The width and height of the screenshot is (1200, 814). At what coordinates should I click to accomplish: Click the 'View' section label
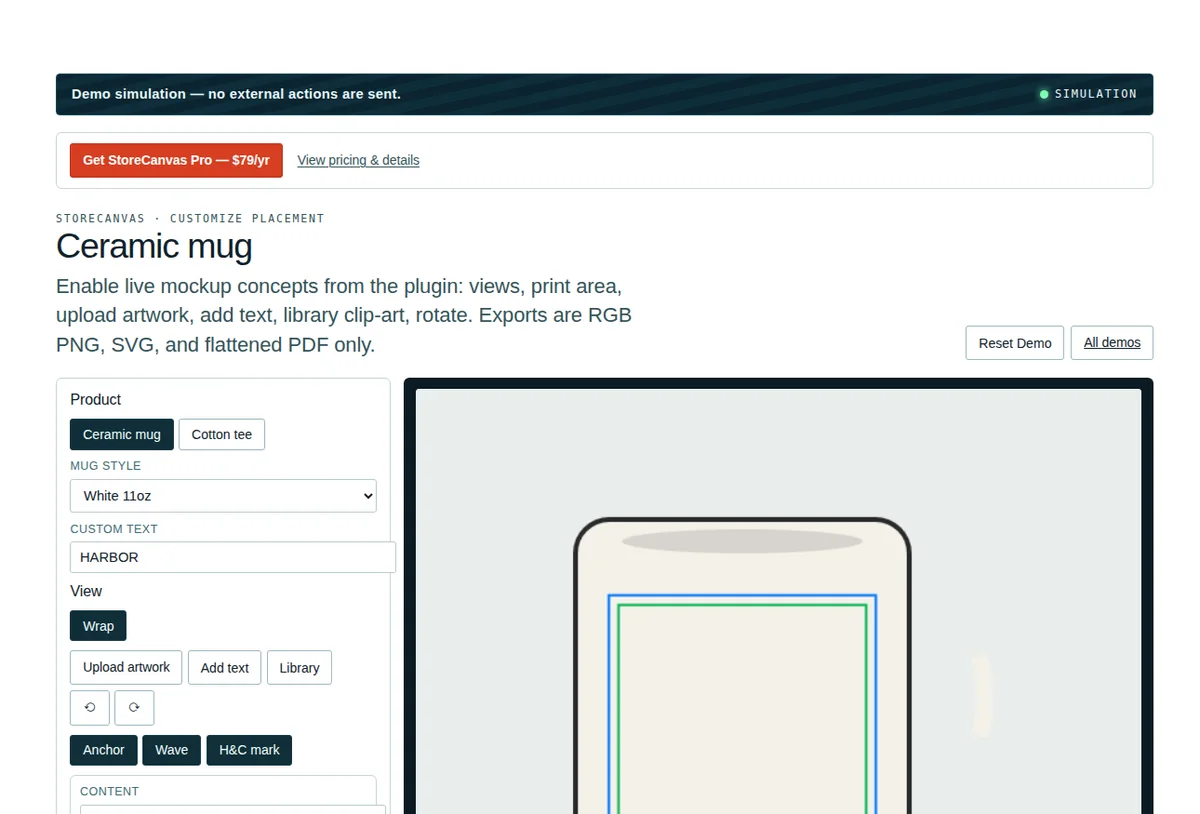click(x=86, y=591)
